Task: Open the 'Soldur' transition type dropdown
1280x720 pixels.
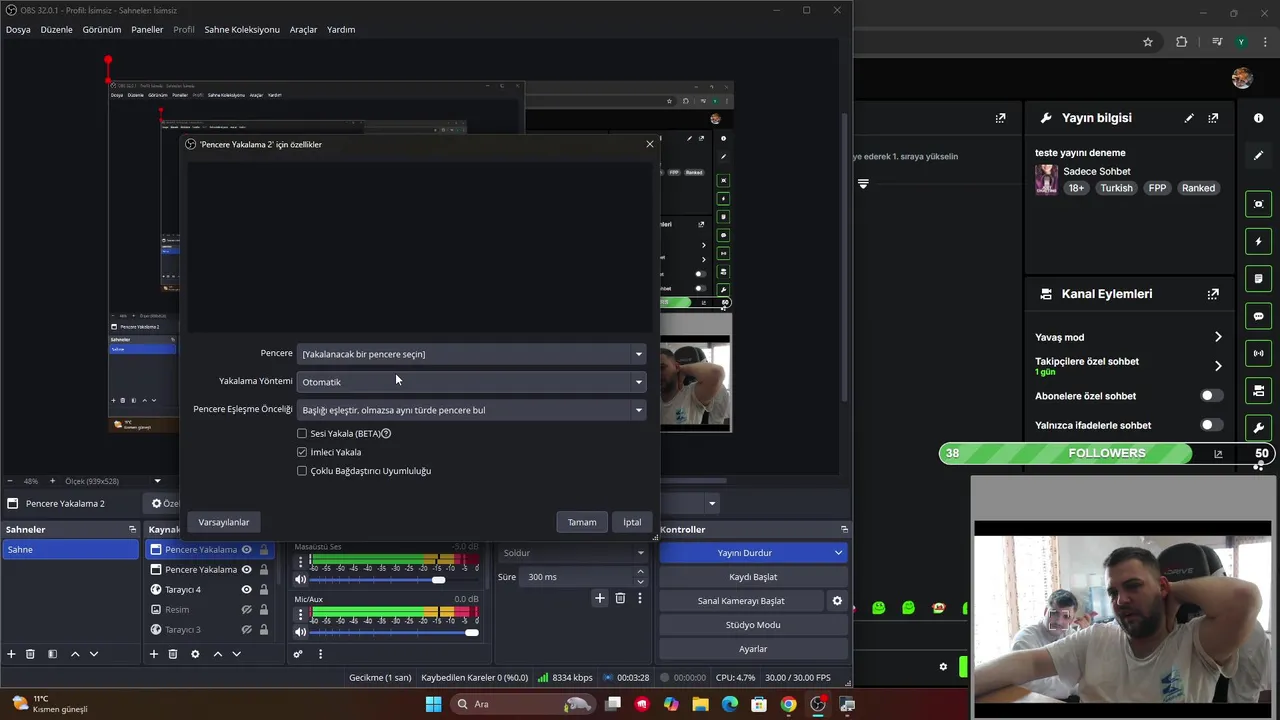Action: tap(573, 553)
